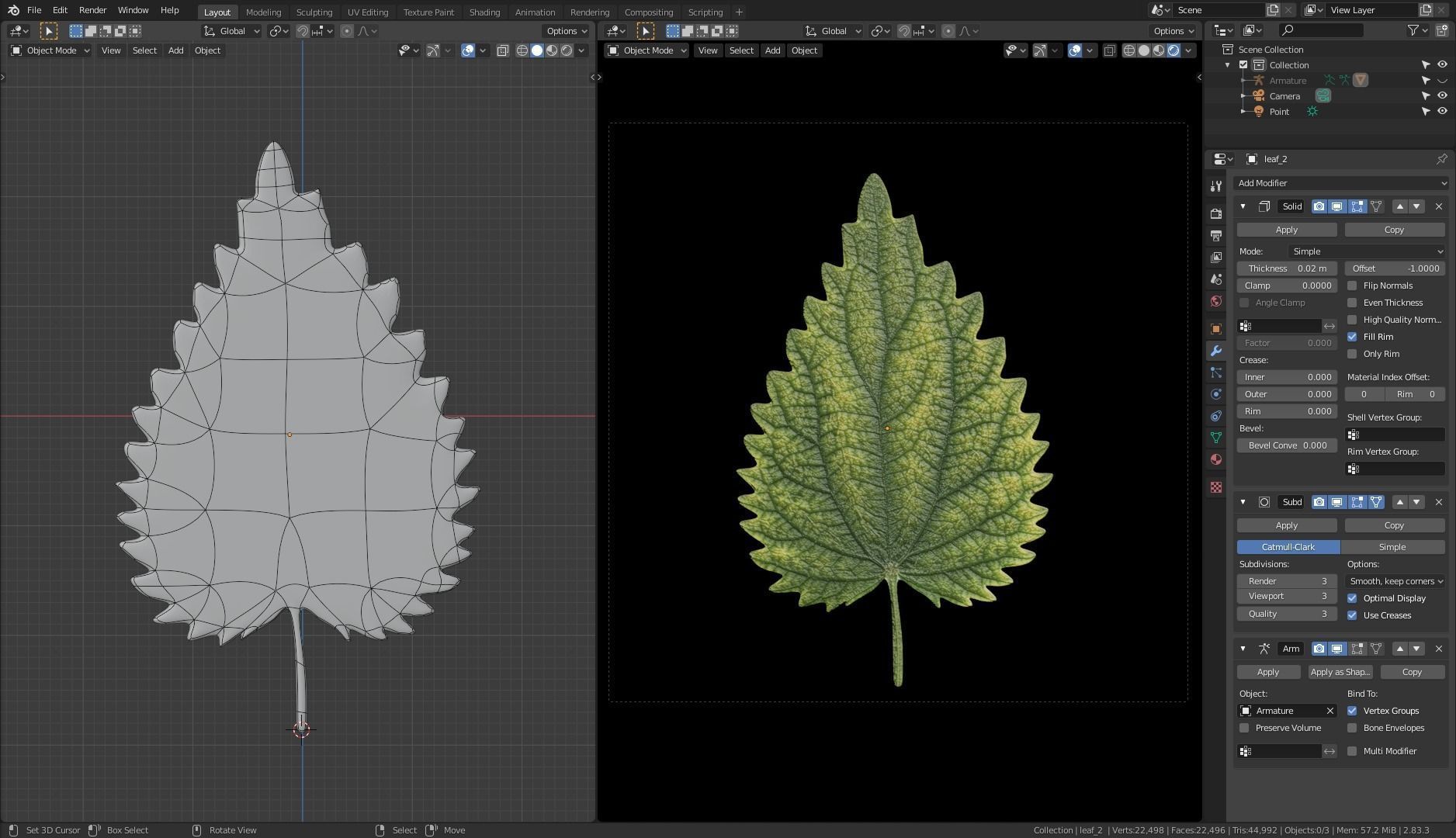Open the World properties tab

(1216, 301)
